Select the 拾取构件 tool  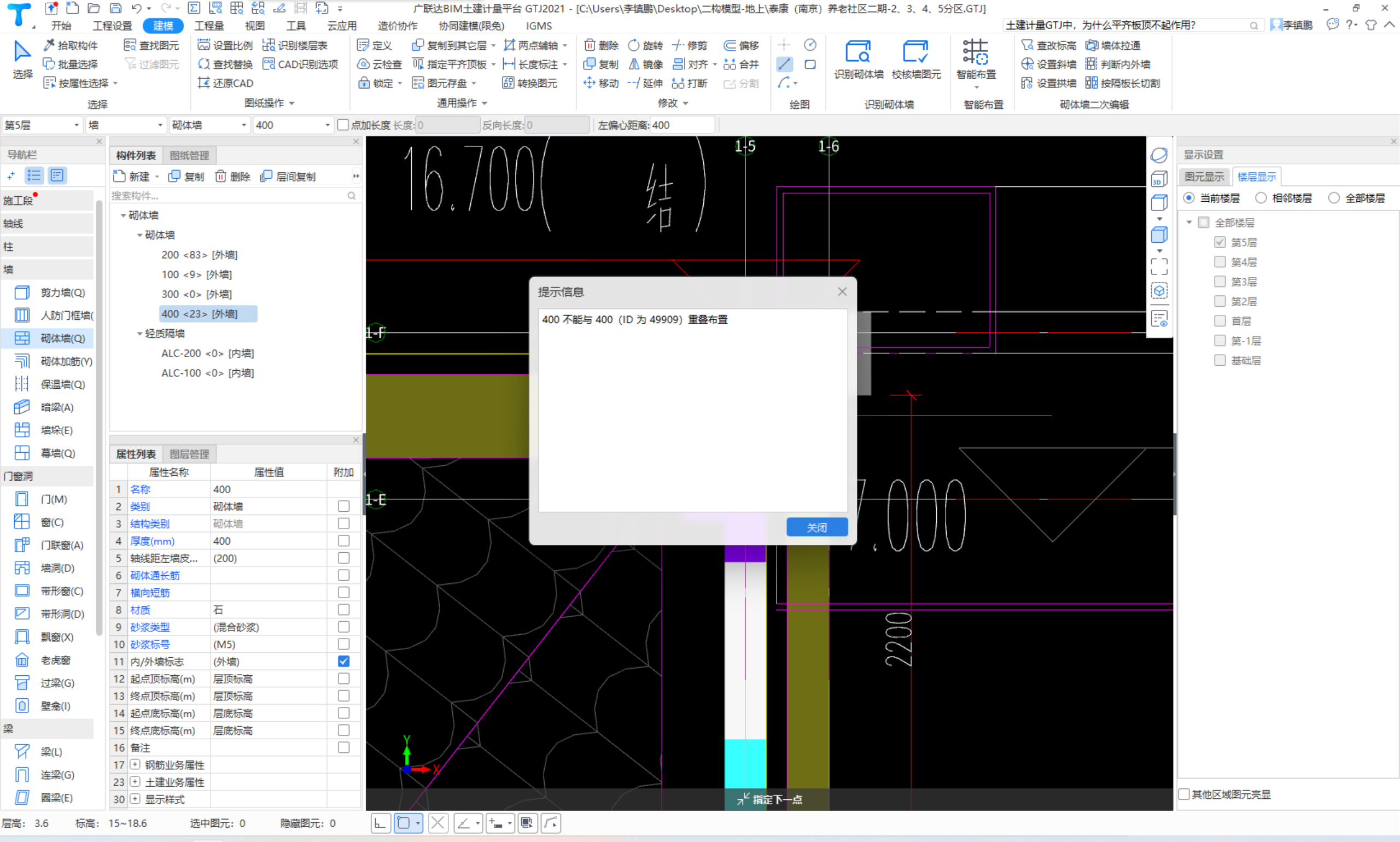pyautogui.click(x=71, y=45)
